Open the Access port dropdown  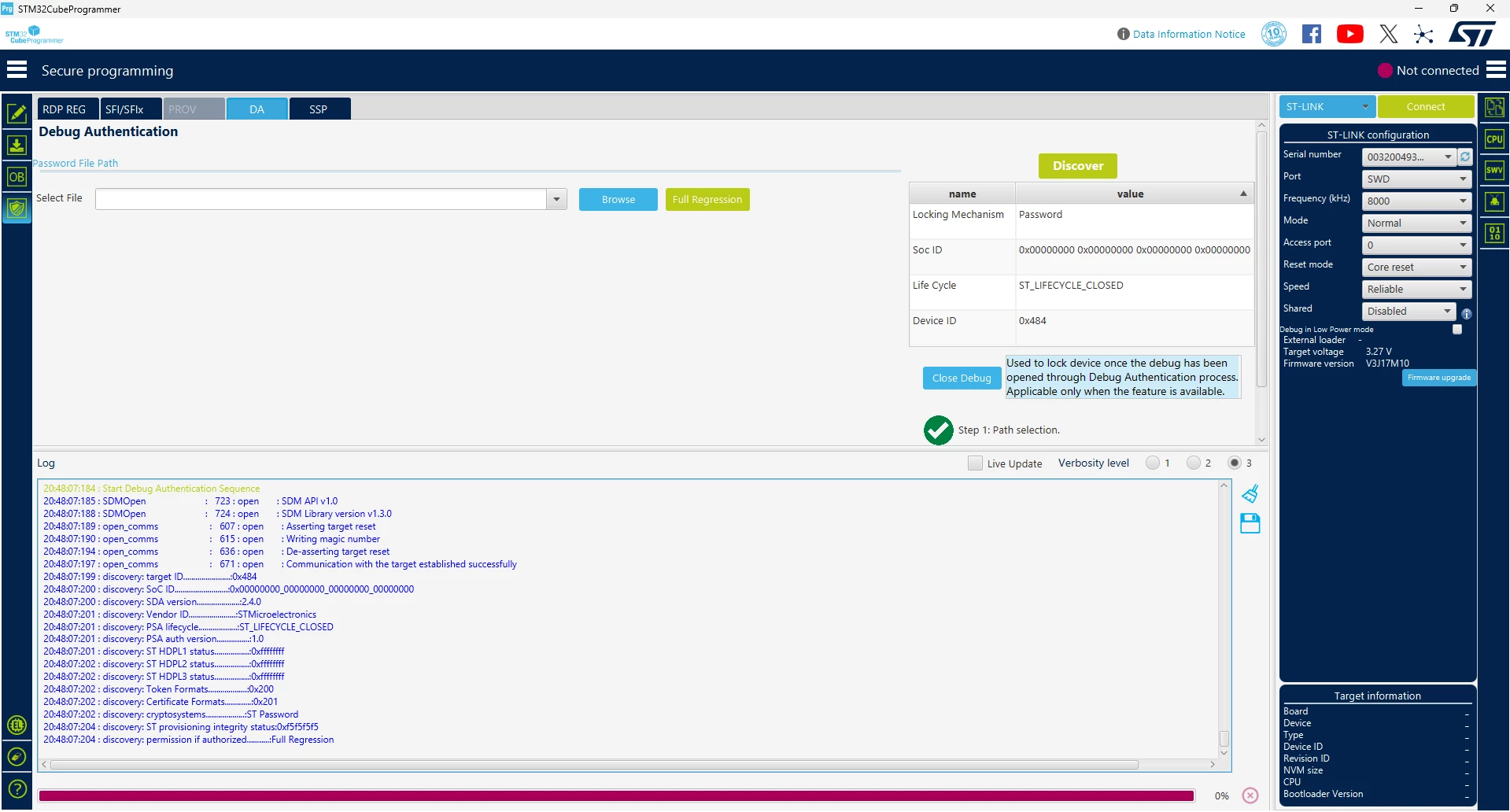1416,245
